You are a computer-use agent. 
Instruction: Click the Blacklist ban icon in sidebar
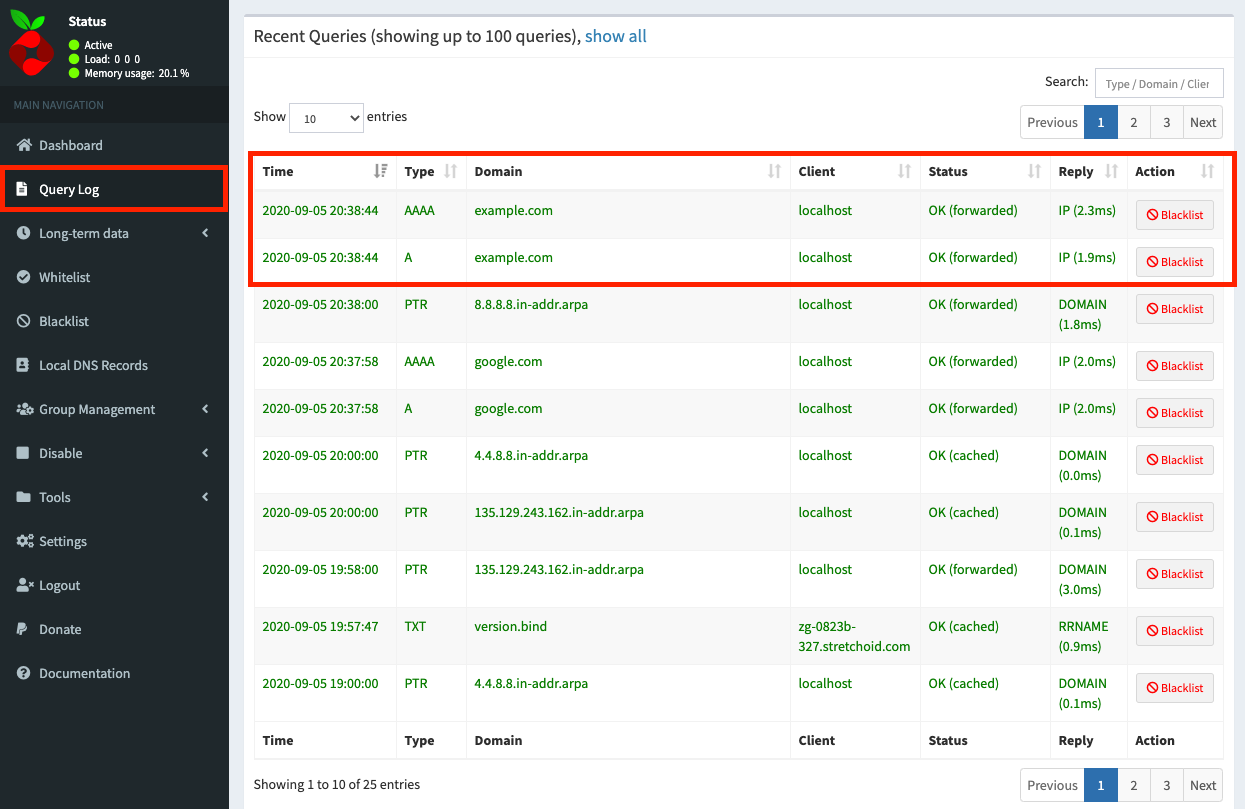tap(24, 321)
